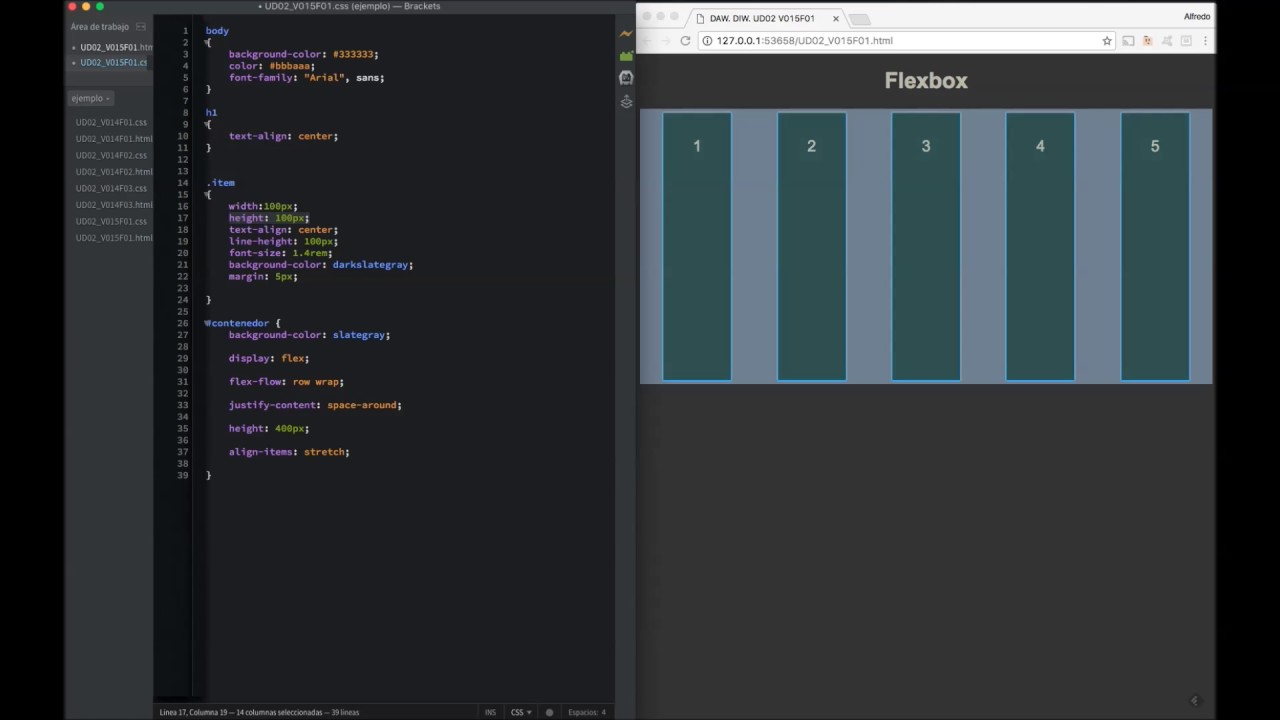Open UD02_V014F01.css in file tree
Image resolution: width=1280 pixels, height=720 pixels.
click(x=111, y=122)
